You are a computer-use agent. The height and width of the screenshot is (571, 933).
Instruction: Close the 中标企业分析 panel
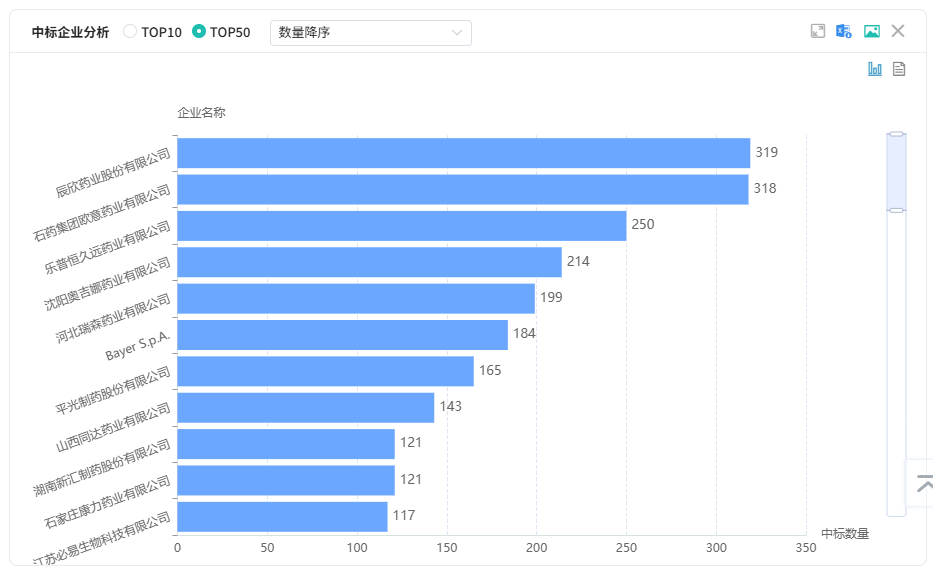[898, 31]
